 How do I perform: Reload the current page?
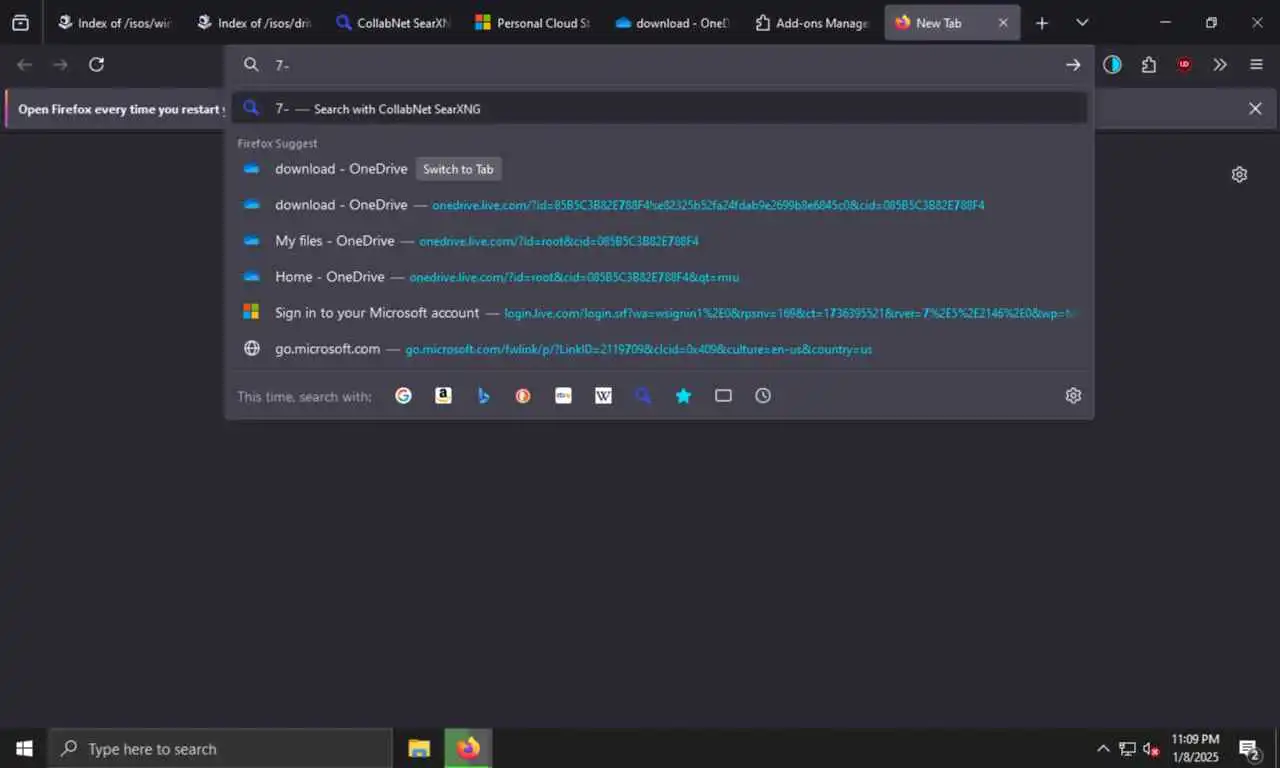coord(96,65)
